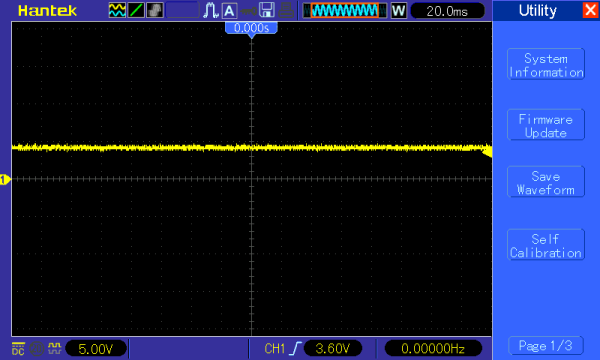Click the pulse waveform trigger icon
The height and width of the screenshot is (360, 600).
click(210, 10)
